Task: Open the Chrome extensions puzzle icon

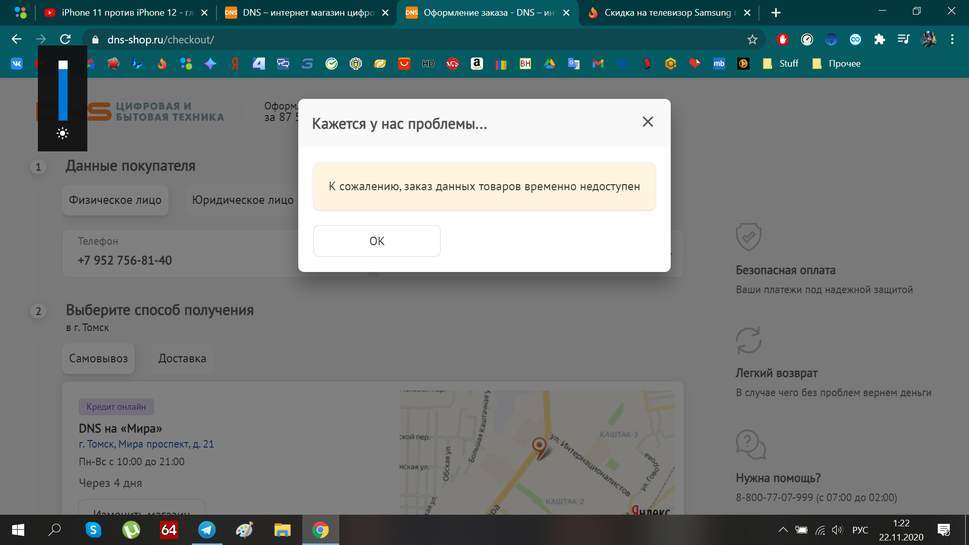Action: coord(879,39)
